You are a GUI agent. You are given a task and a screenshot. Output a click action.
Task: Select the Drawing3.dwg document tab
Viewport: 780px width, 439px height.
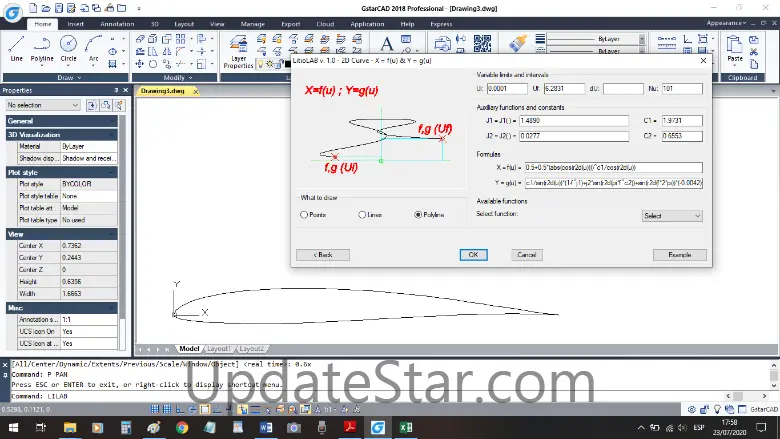pos(163,91)
